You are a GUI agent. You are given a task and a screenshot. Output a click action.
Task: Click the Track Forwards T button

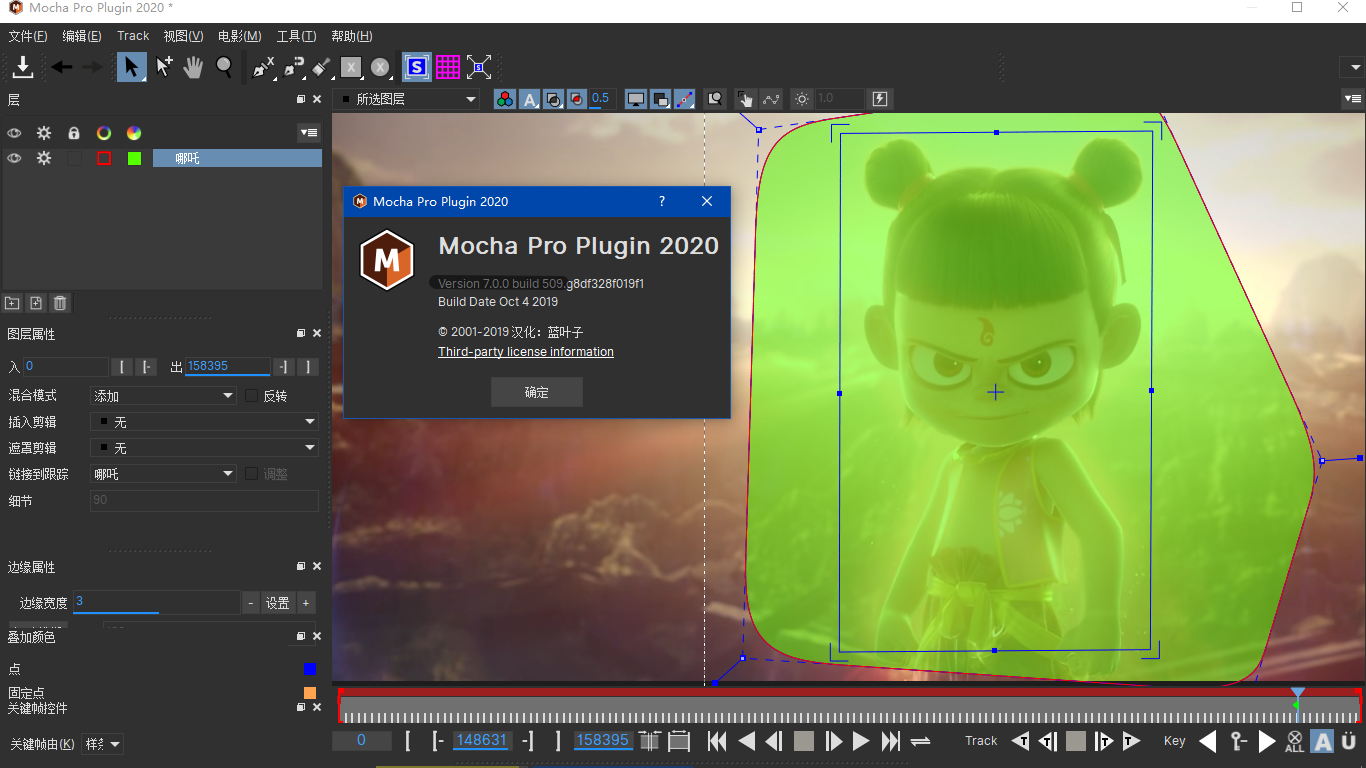(x=1131, y=741)
